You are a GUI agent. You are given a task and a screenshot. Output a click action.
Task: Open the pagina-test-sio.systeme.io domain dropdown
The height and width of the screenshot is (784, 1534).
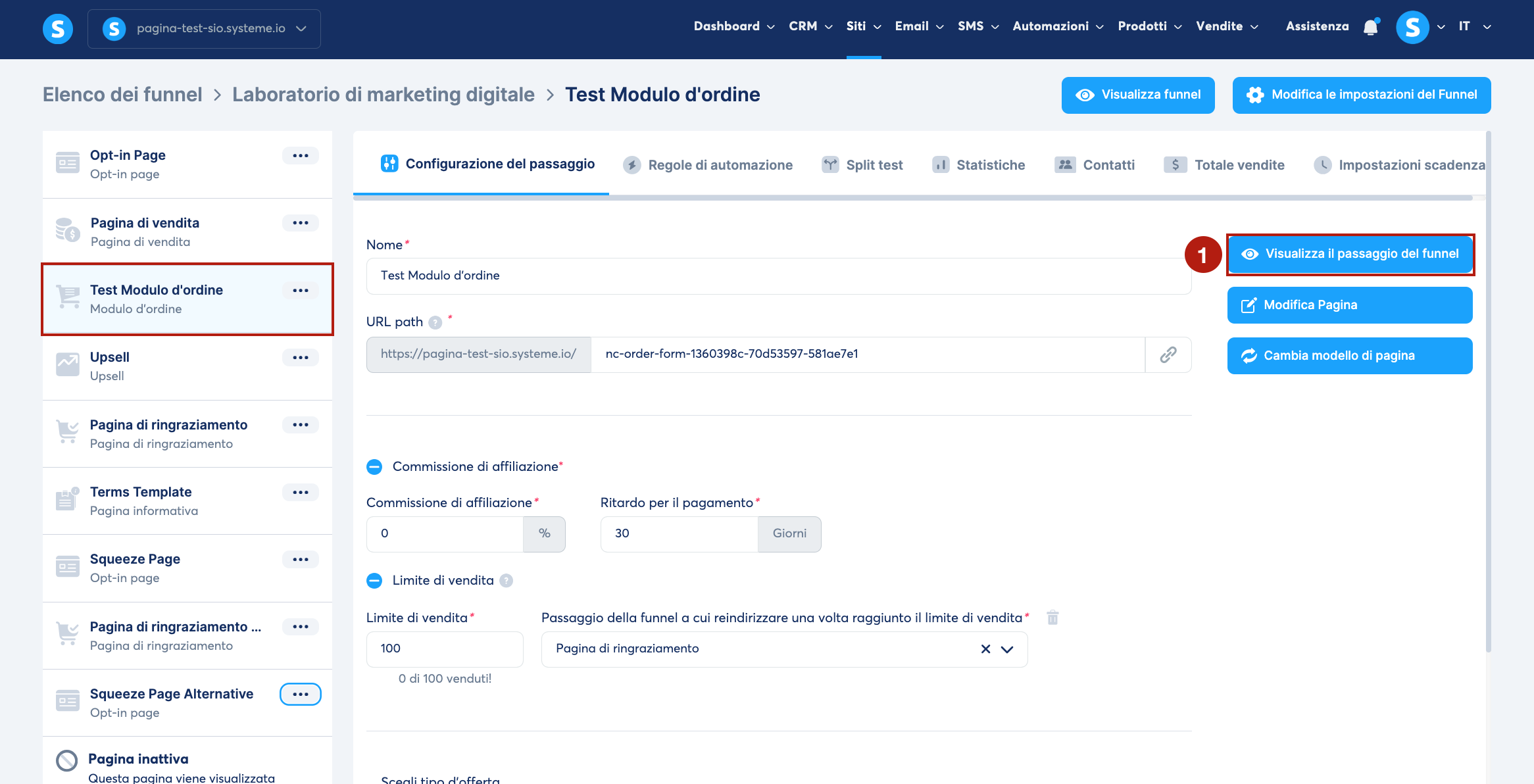click(204, 29)
